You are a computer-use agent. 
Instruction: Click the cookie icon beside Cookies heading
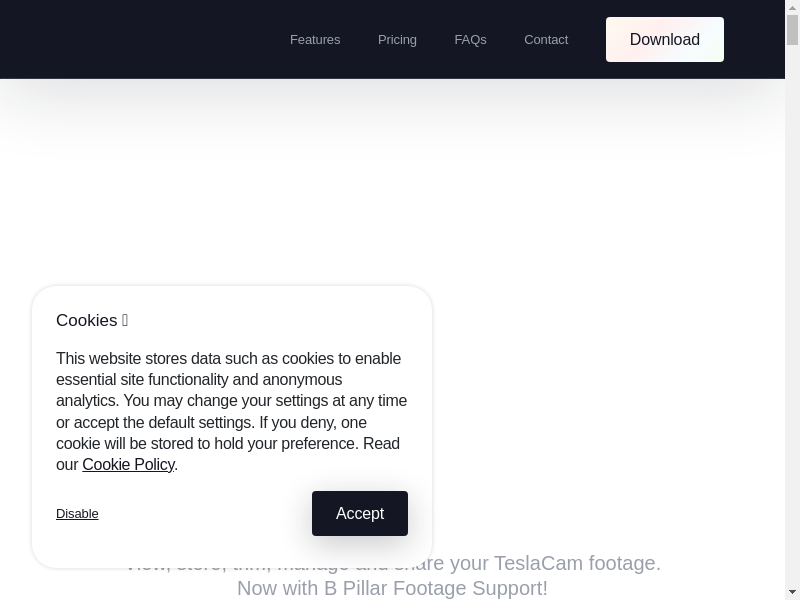[x=125, y=321]
